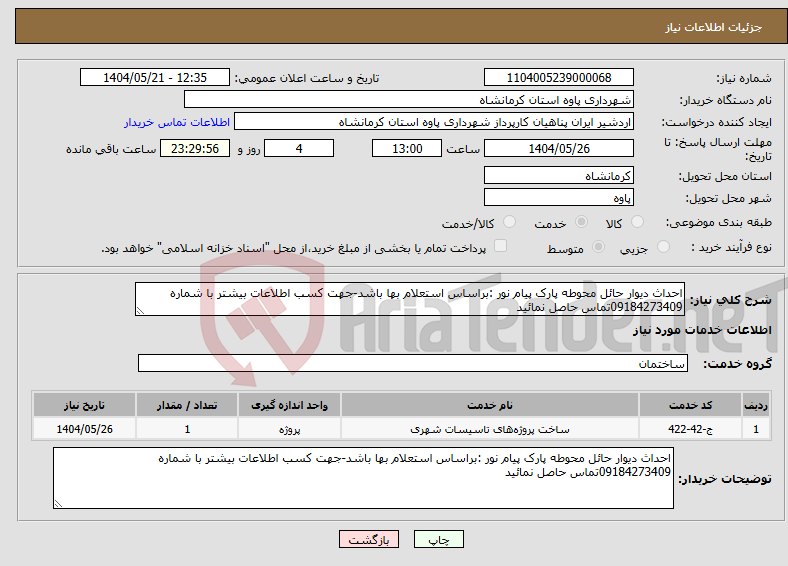Click the نام خدمت column header
Viewport: 788px width, 566px height.
[x=490, y=405]
